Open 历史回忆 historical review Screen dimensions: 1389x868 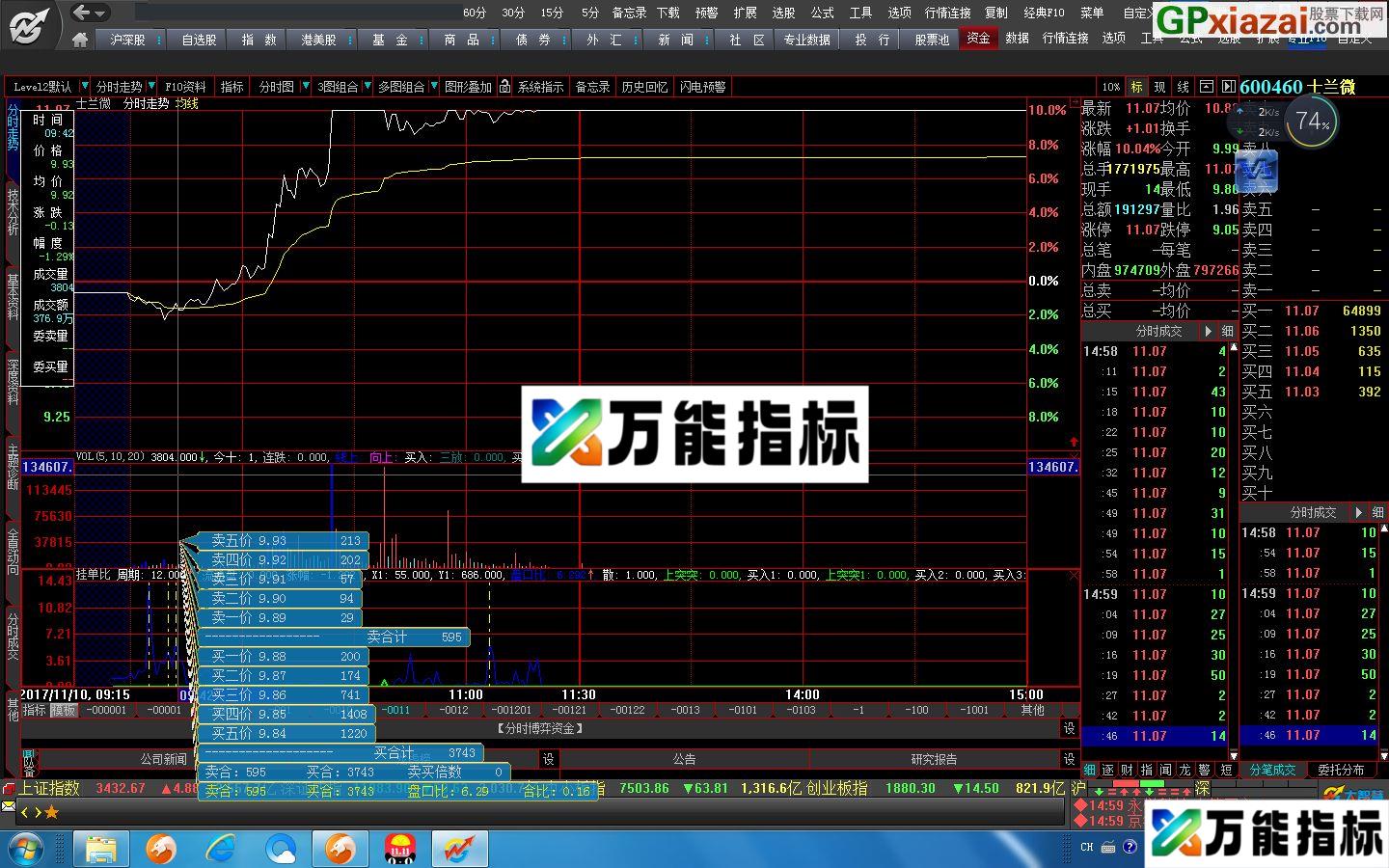pos(644,86)
